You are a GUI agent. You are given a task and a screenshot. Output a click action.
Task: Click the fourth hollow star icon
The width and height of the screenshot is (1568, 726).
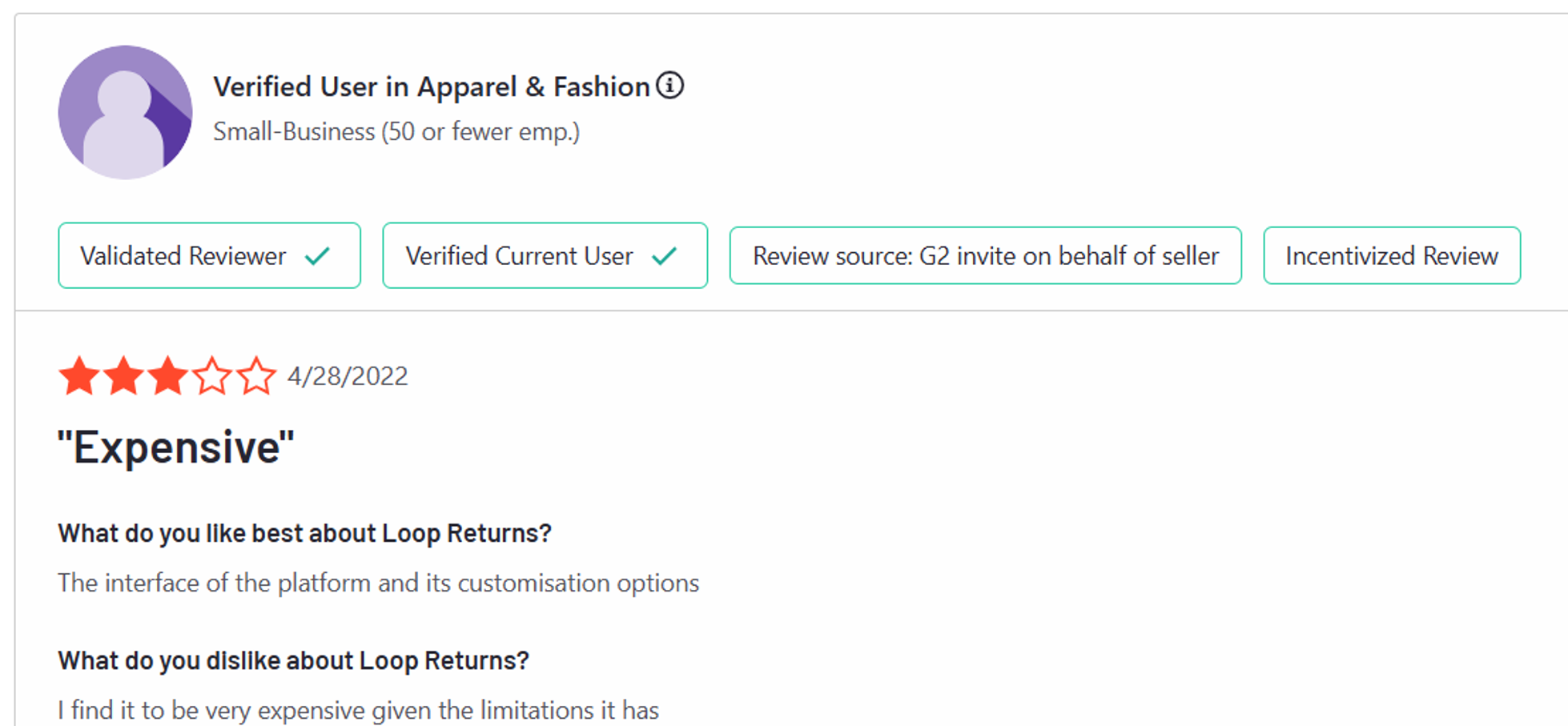[x=211, y=375]
